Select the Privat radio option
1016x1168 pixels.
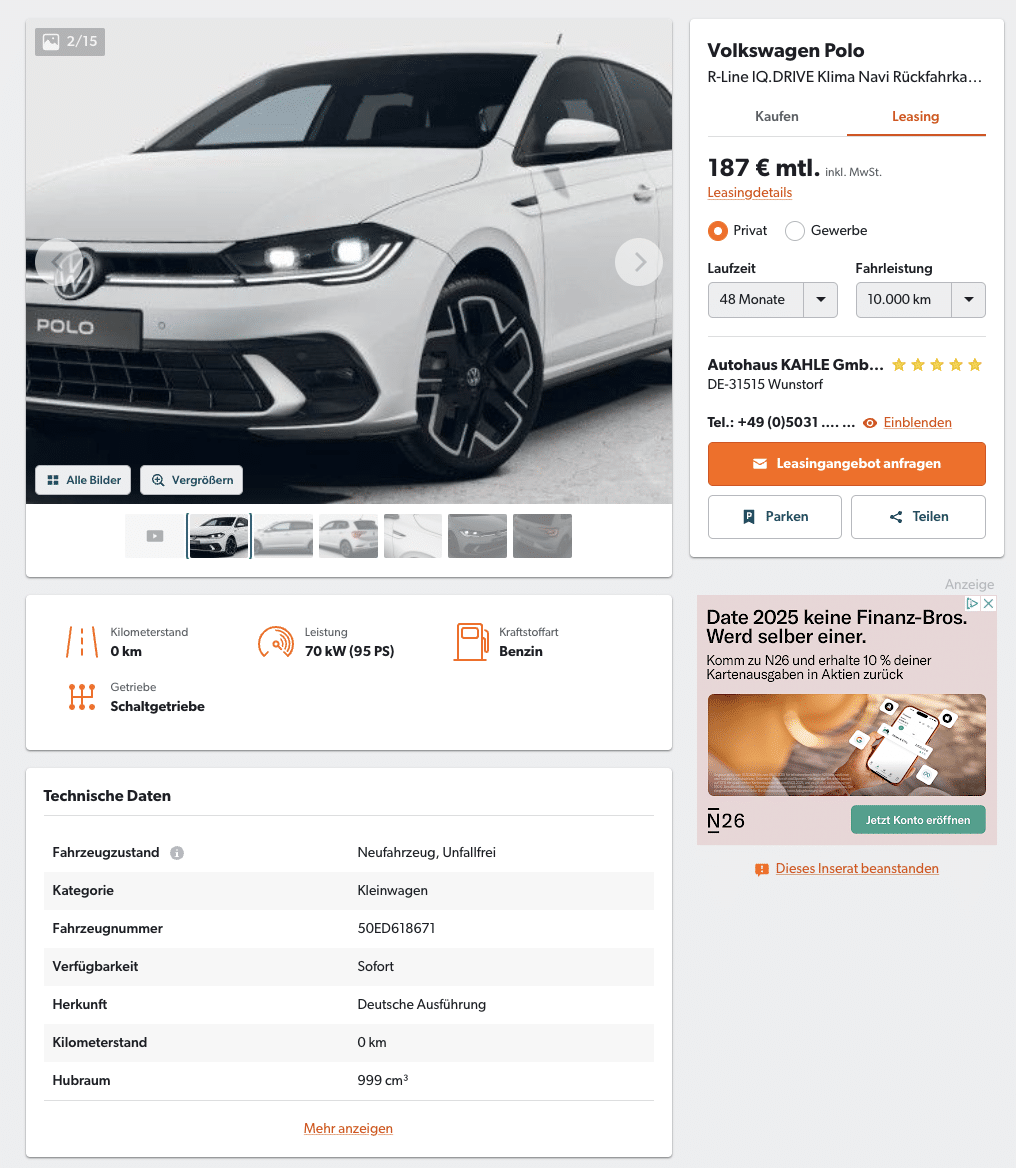717,231
